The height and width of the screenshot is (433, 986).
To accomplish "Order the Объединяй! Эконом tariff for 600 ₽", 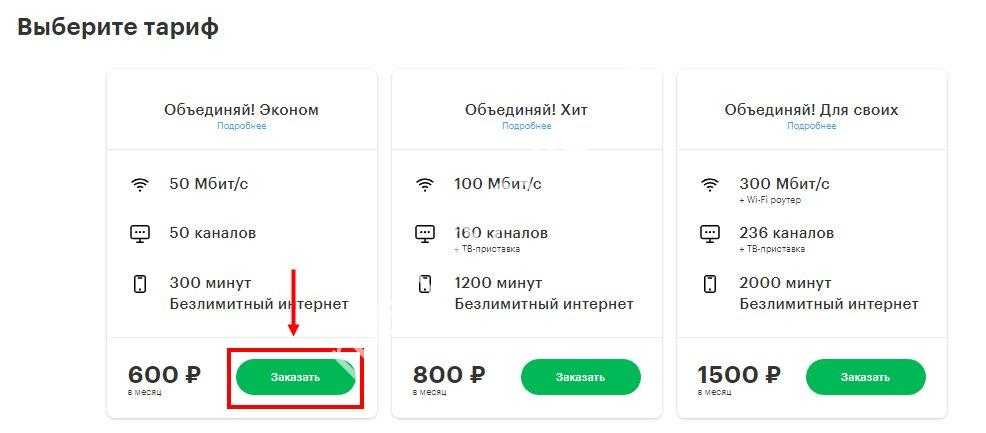I will [x=296, y=377].
